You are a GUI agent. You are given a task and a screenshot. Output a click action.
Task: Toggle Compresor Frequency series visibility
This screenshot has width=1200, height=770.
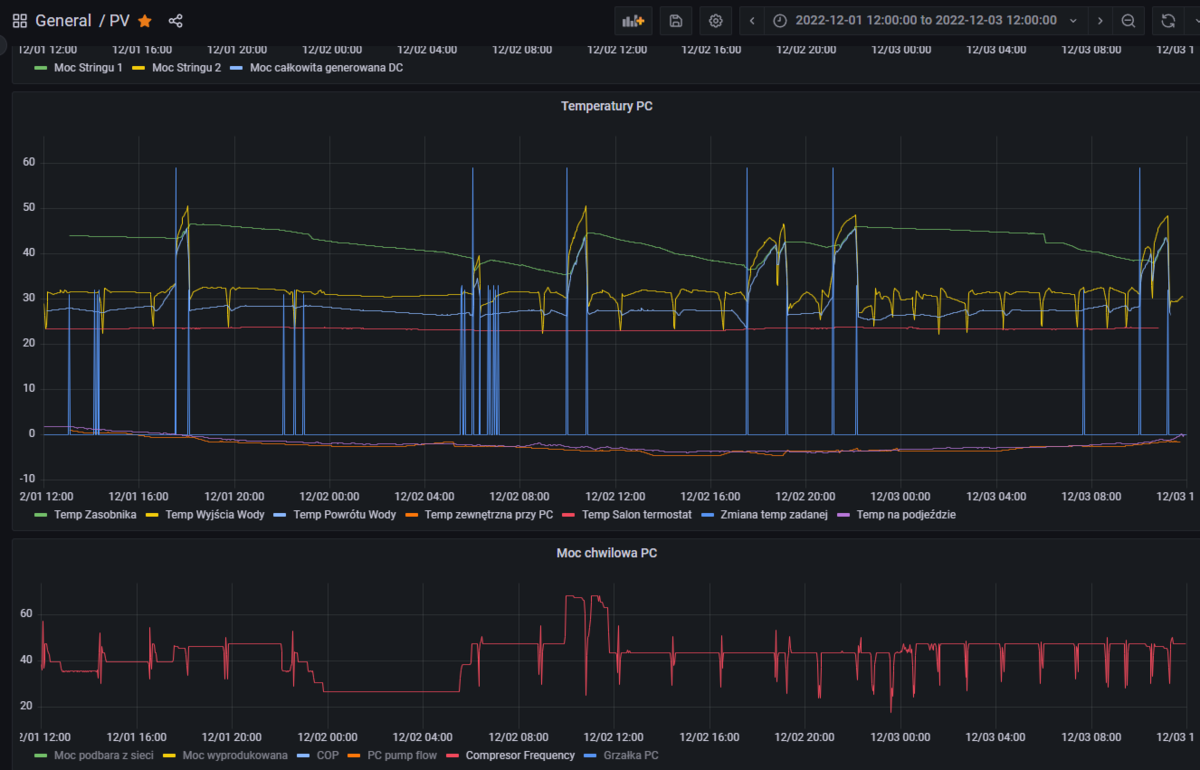coord(520,755)
